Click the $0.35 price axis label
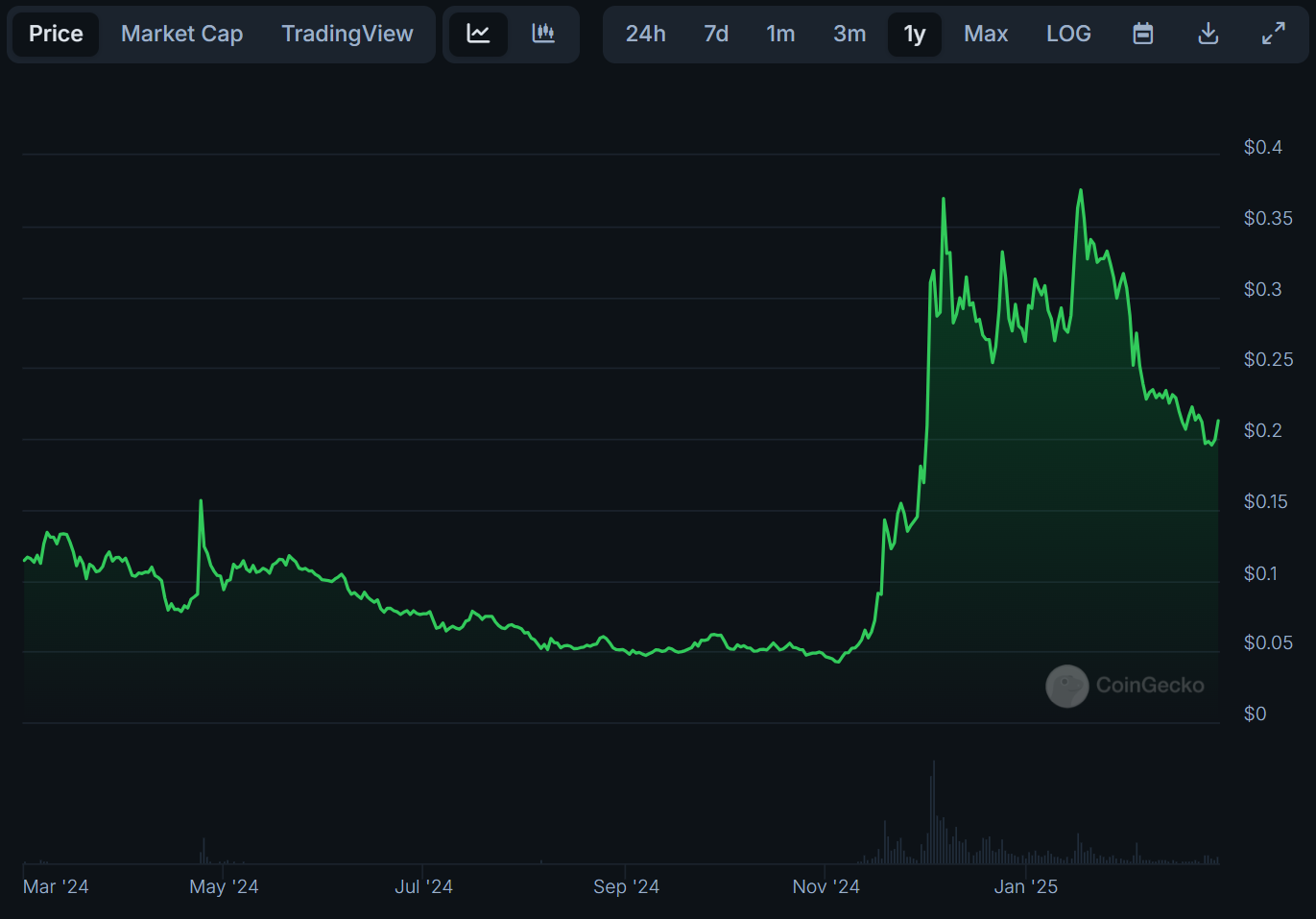Screen dimensions: 1316x919 coord(1268,218)
